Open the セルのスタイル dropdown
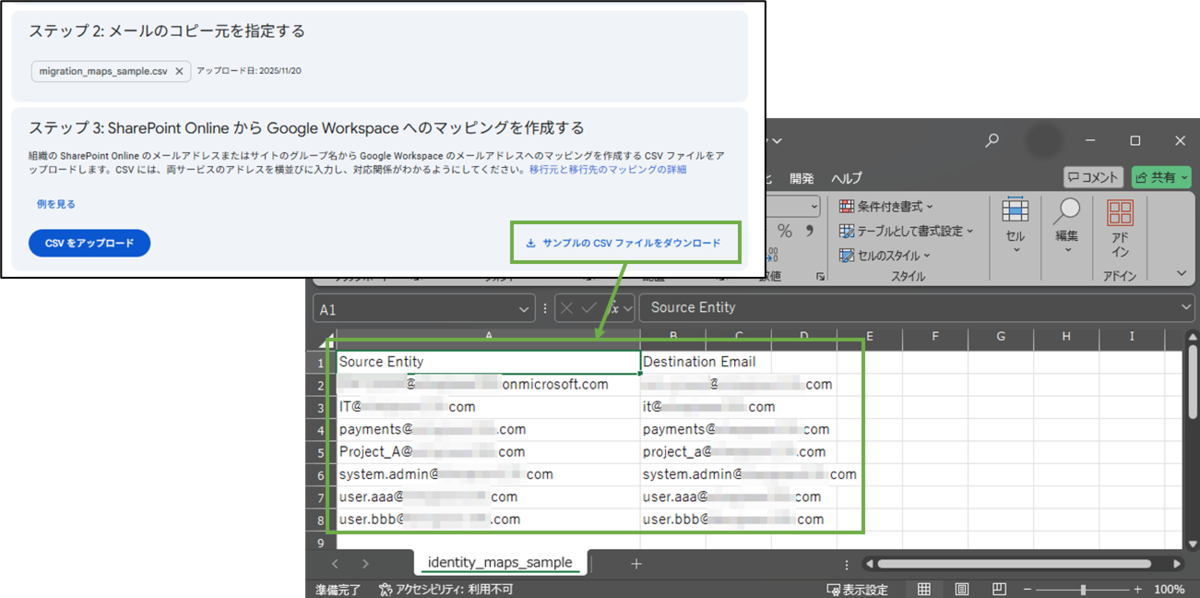The image size is (1200, 598). (884, 255)
